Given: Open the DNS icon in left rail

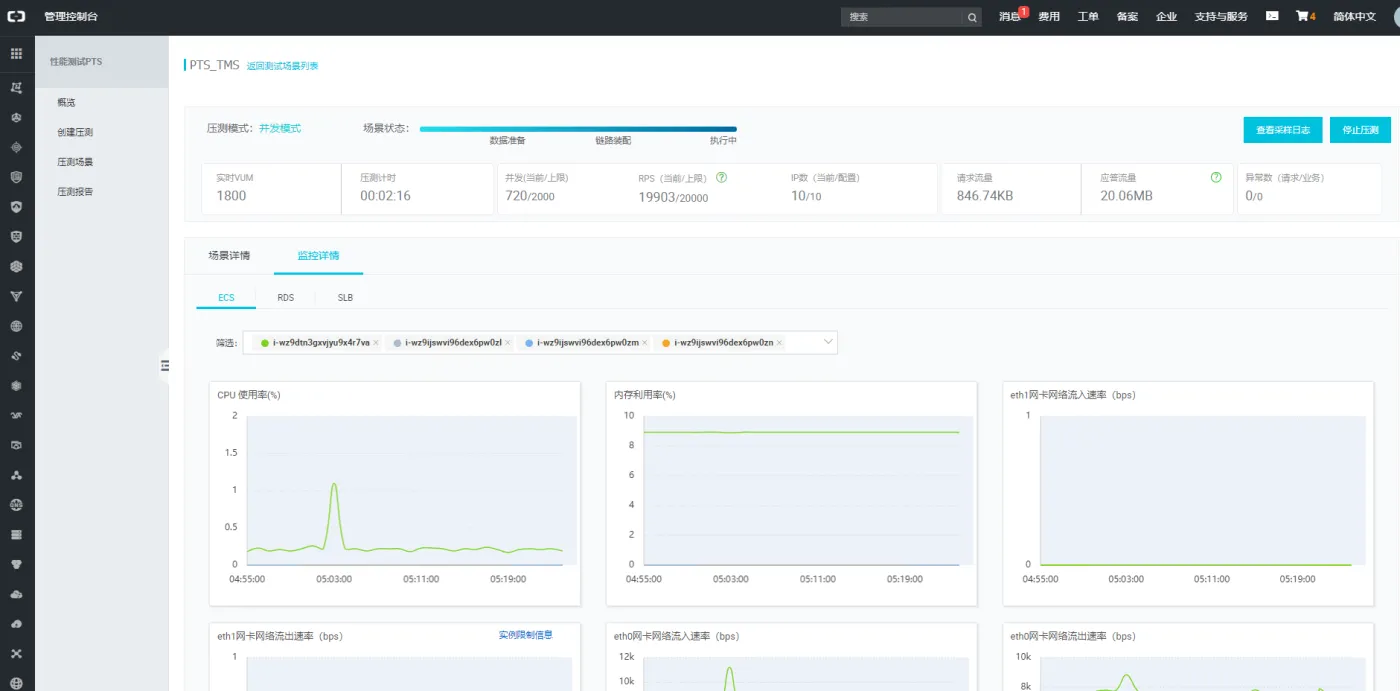Looking at the screenshot, I should 16,504.
